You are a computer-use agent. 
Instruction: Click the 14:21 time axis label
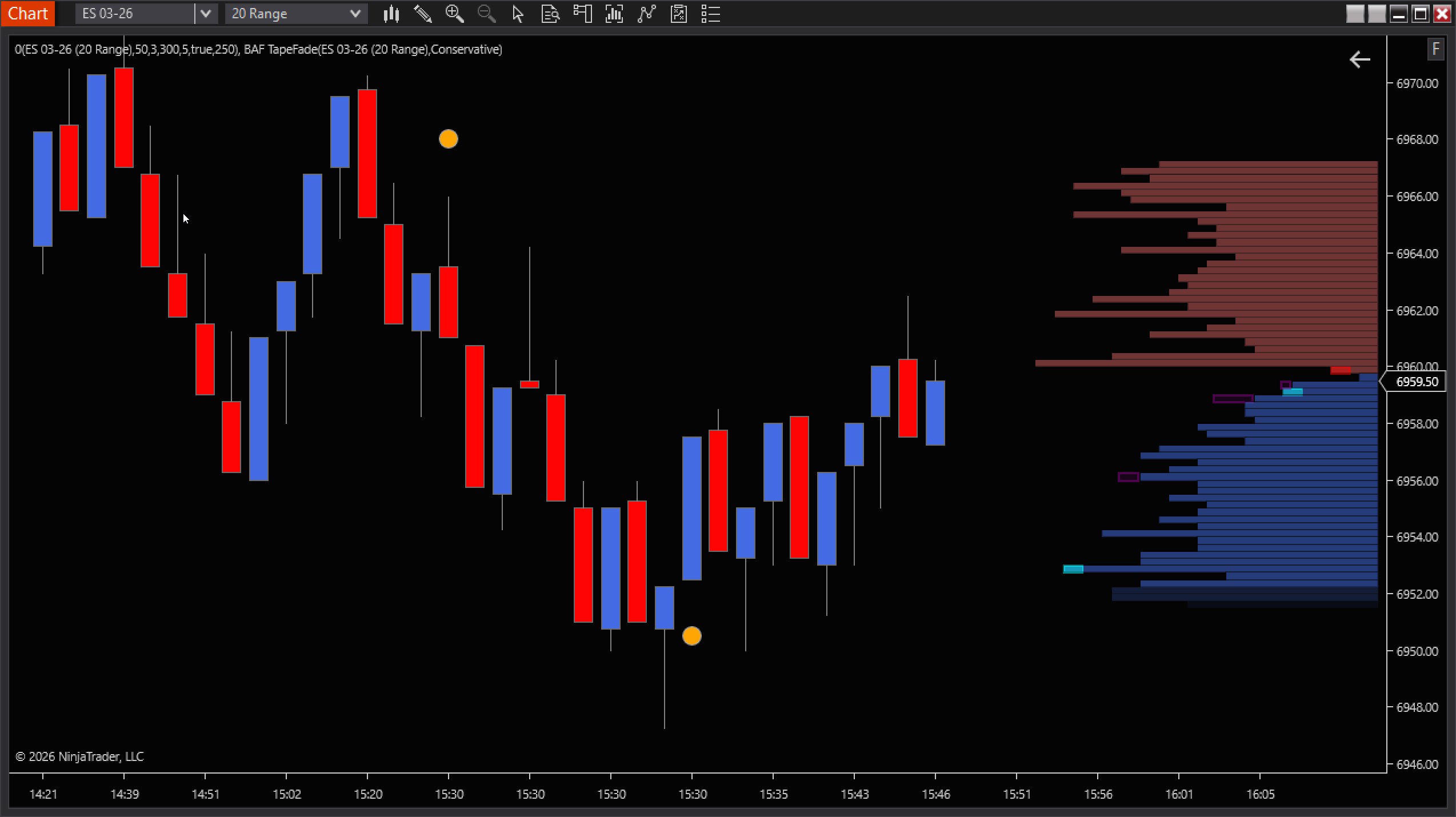click(x=43, y=794)
